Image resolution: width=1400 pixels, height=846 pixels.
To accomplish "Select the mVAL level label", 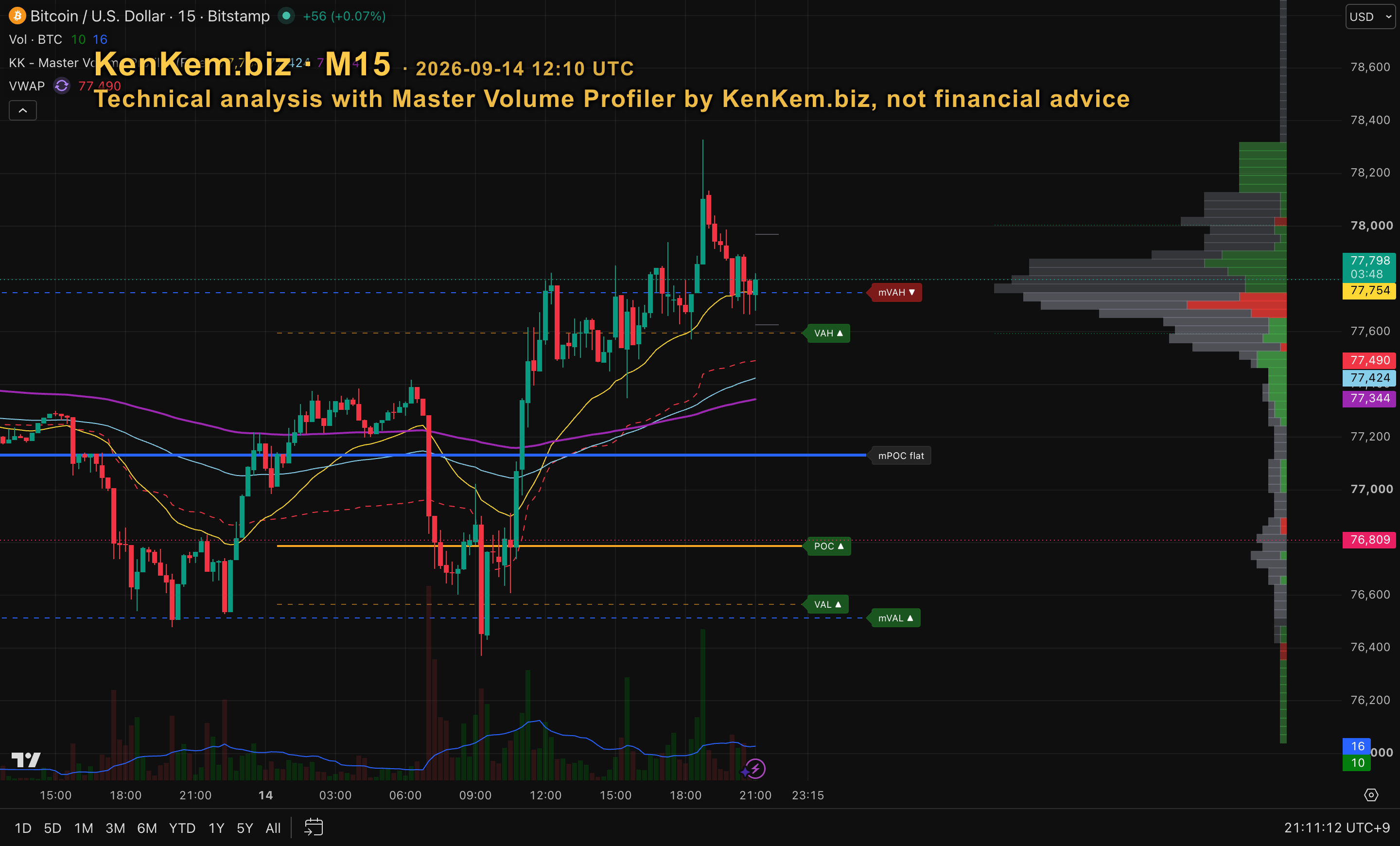I will point(895,618).
